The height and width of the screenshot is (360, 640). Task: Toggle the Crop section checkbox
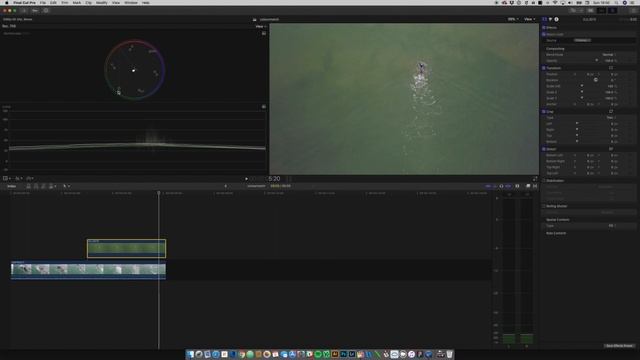click(544, 111)
